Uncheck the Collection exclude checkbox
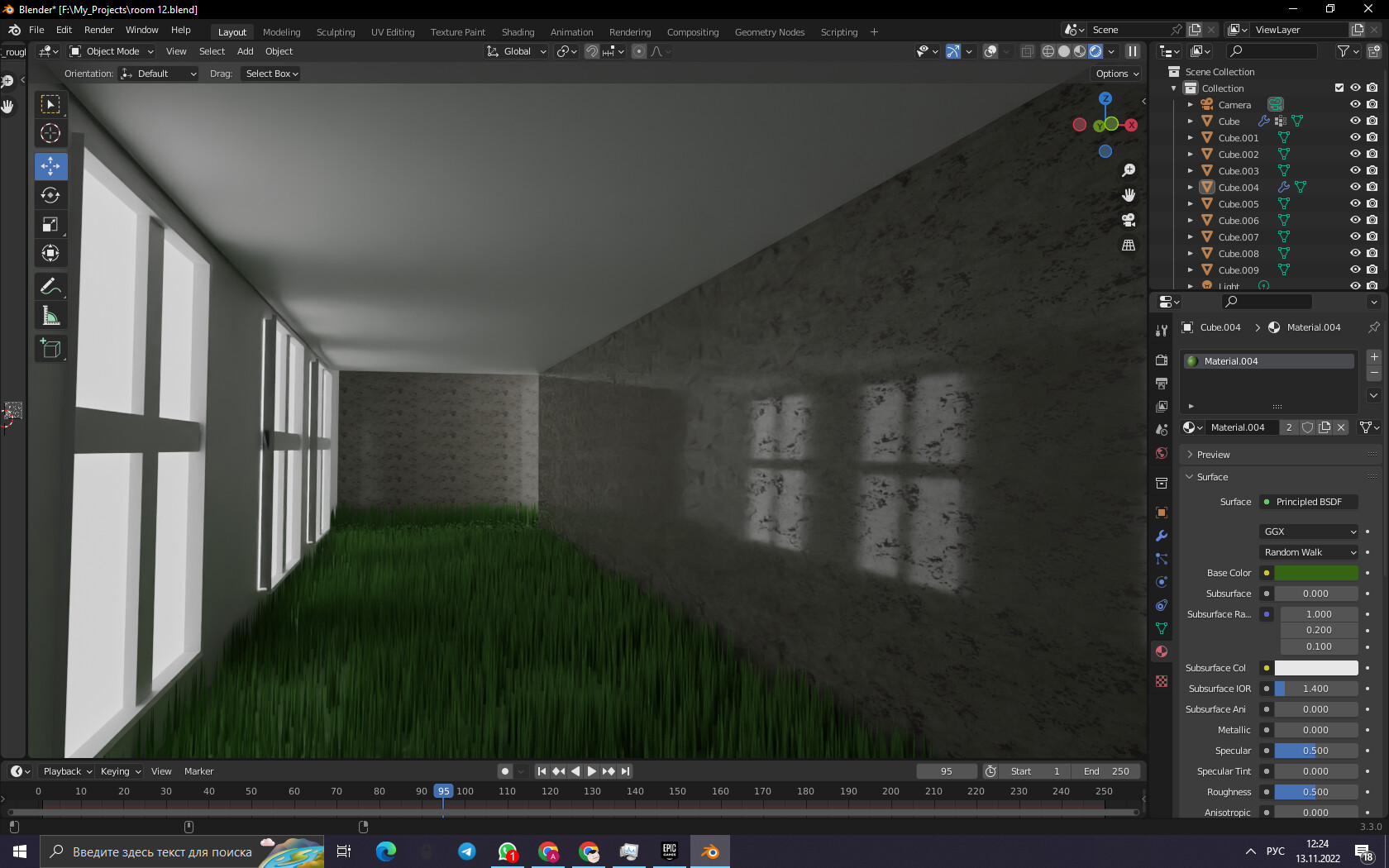Viewport: 1389px width, 868px height. [x=1339, y=88]
